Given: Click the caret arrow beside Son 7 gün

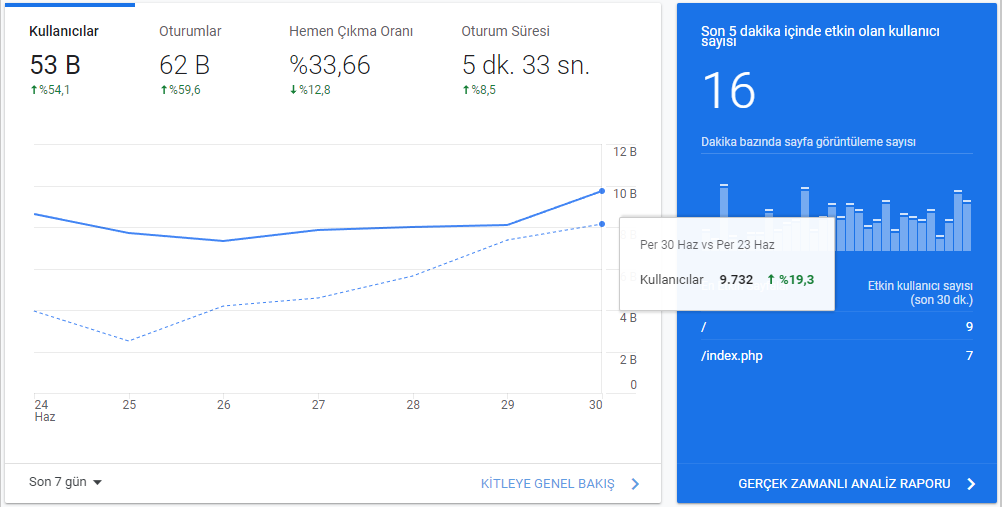Looking at the screenshot, I should pos(97,483).
